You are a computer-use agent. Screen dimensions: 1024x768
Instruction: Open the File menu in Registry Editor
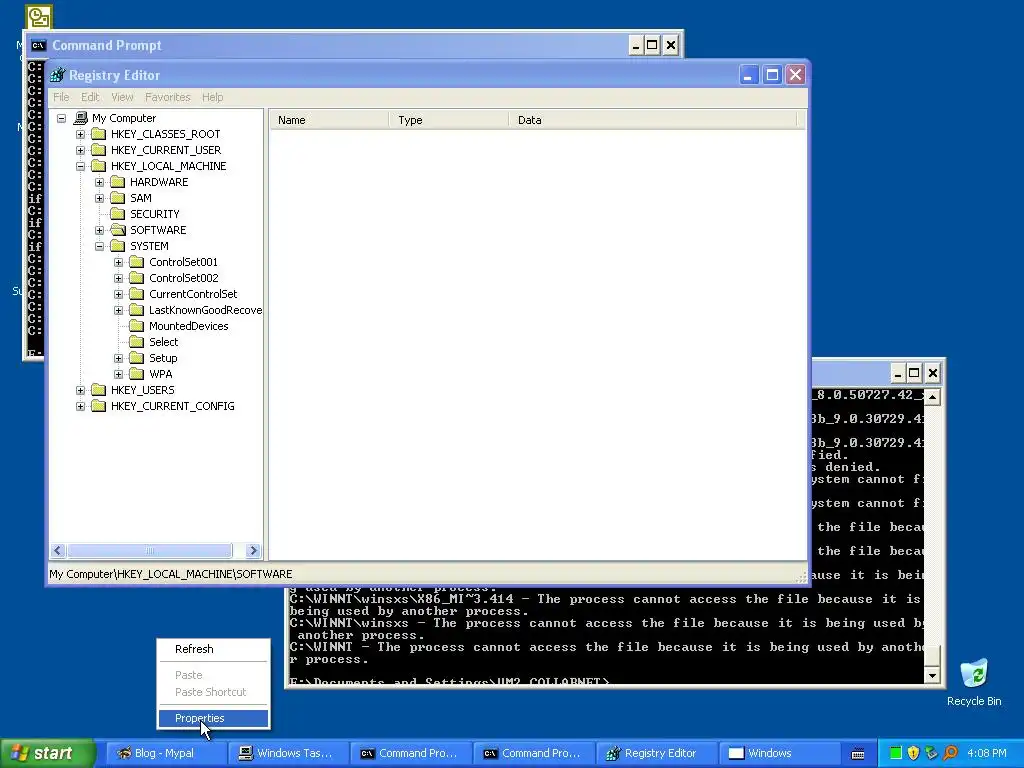coord(61,97)
